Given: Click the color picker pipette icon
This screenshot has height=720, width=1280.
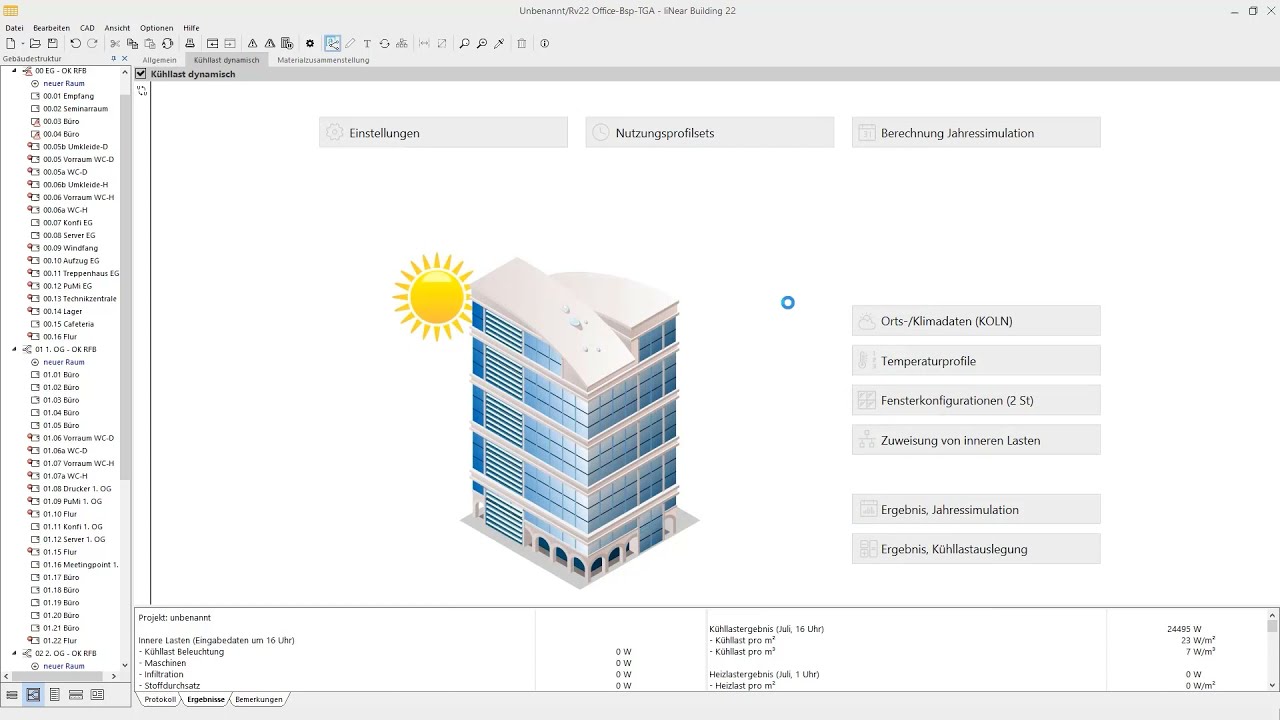Looking at the screenshot, I should [x=499, y=44].
